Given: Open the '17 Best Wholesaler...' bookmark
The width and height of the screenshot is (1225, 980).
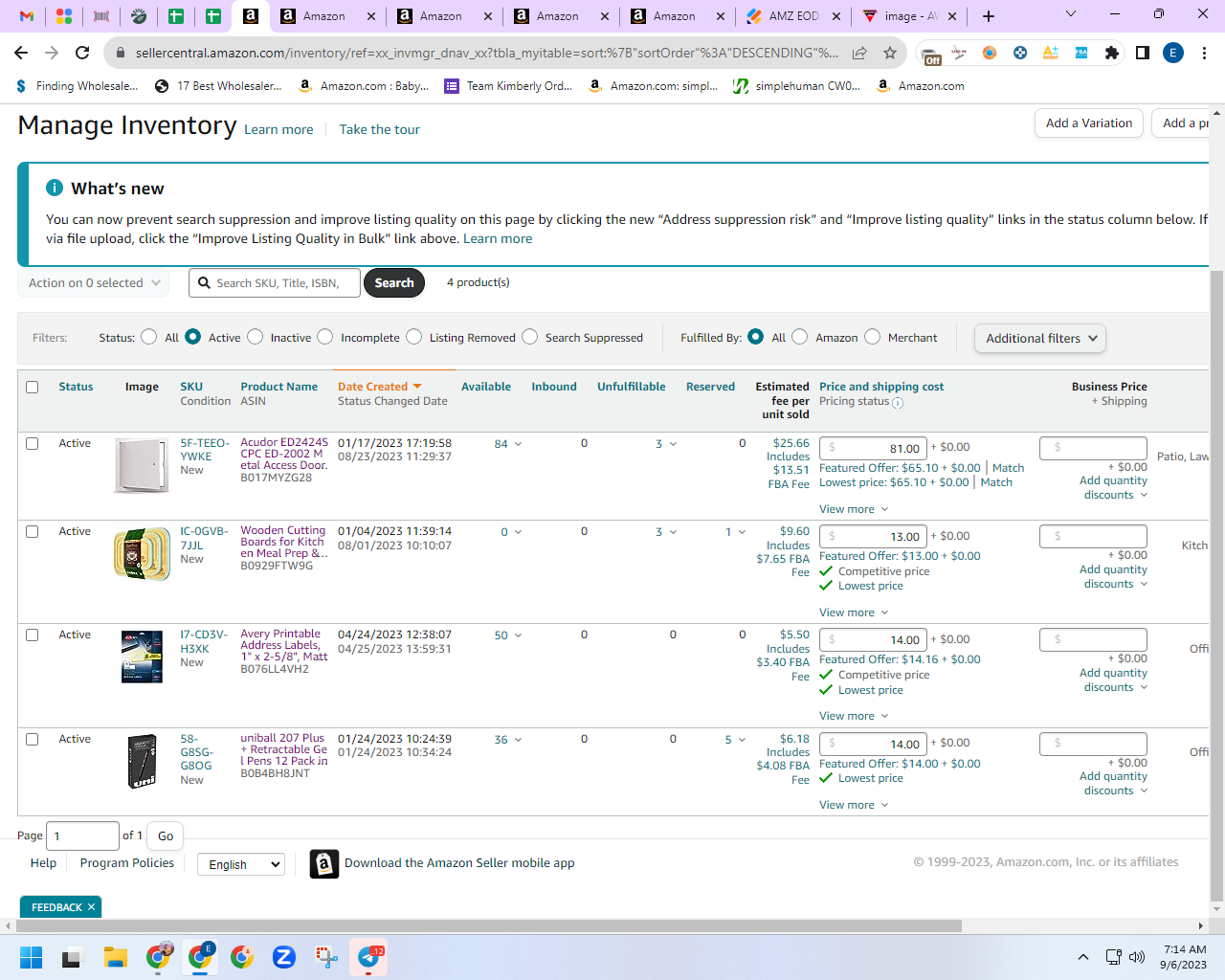Looking at the screenshot, I should tap(218, 86).
